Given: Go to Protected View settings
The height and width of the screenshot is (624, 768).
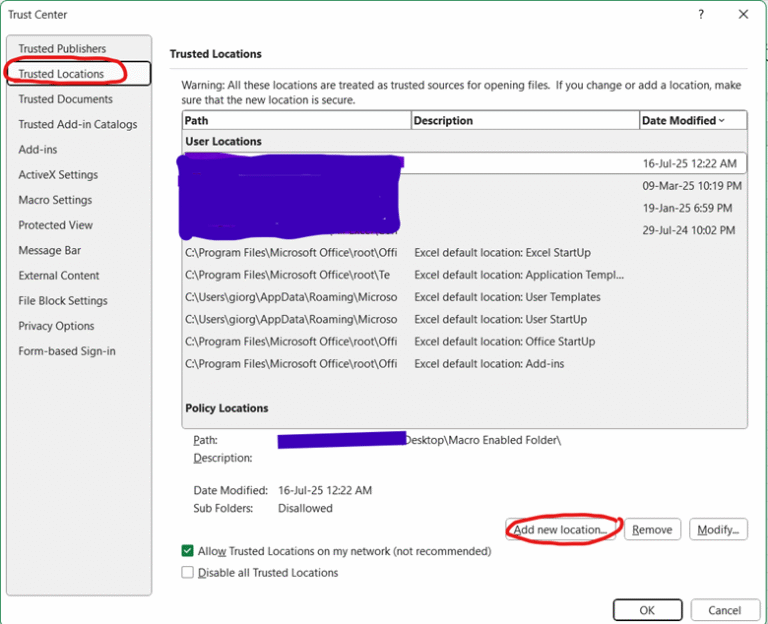Looking at the screenshot, I should point(55,225).
